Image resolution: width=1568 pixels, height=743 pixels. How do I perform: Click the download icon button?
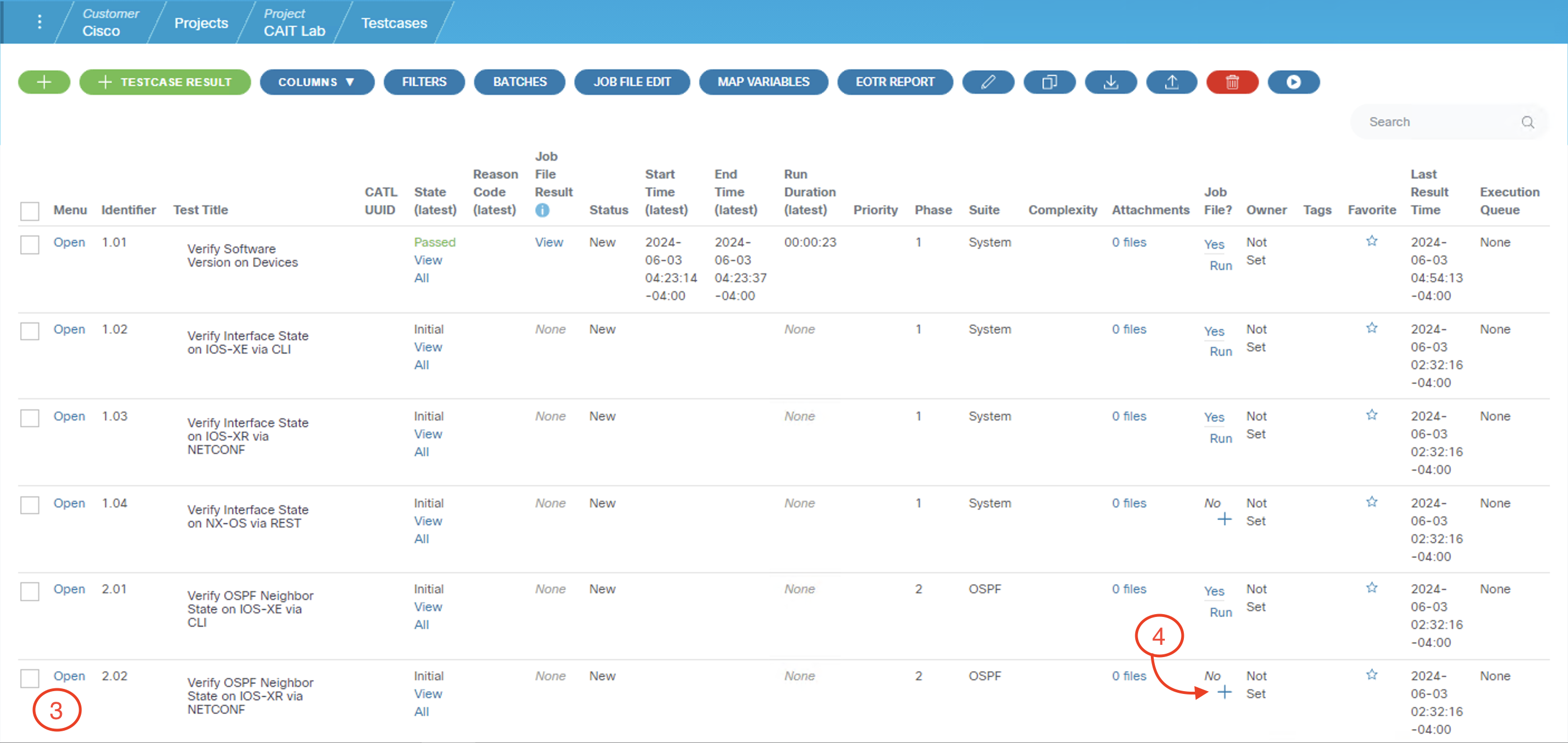coord(1110,82)
